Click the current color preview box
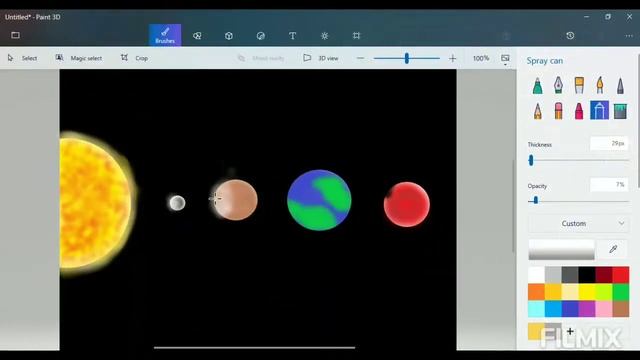The image size is (640, 360). point(562,249)
